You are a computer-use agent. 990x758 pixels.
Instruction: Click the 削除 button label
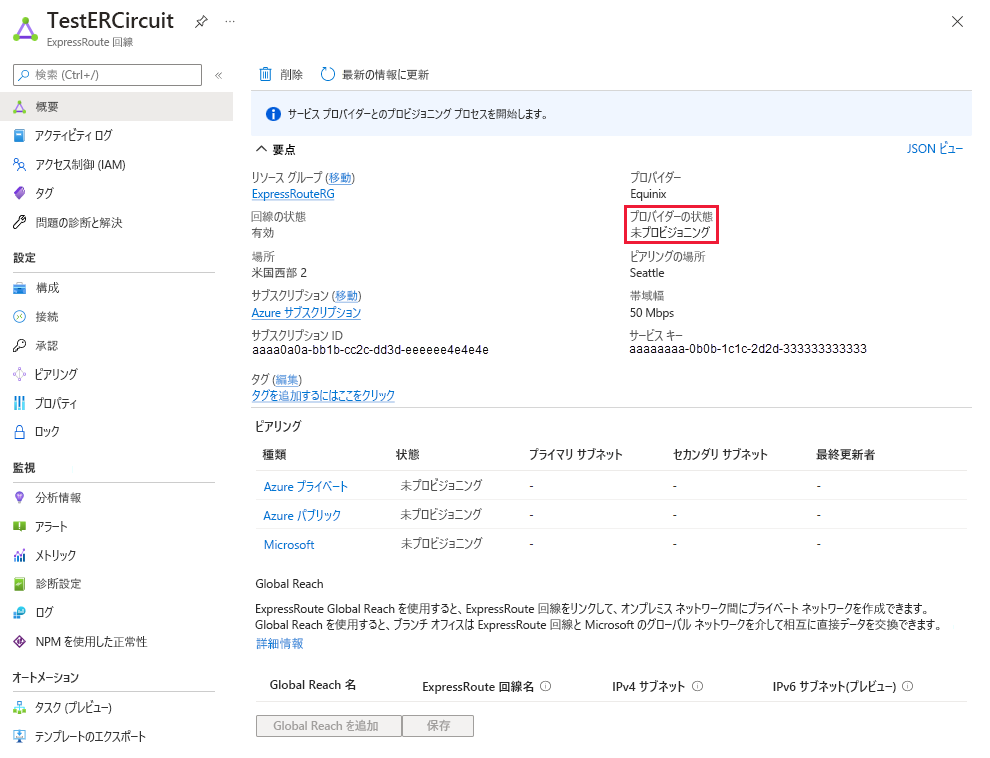click(291, 74)
